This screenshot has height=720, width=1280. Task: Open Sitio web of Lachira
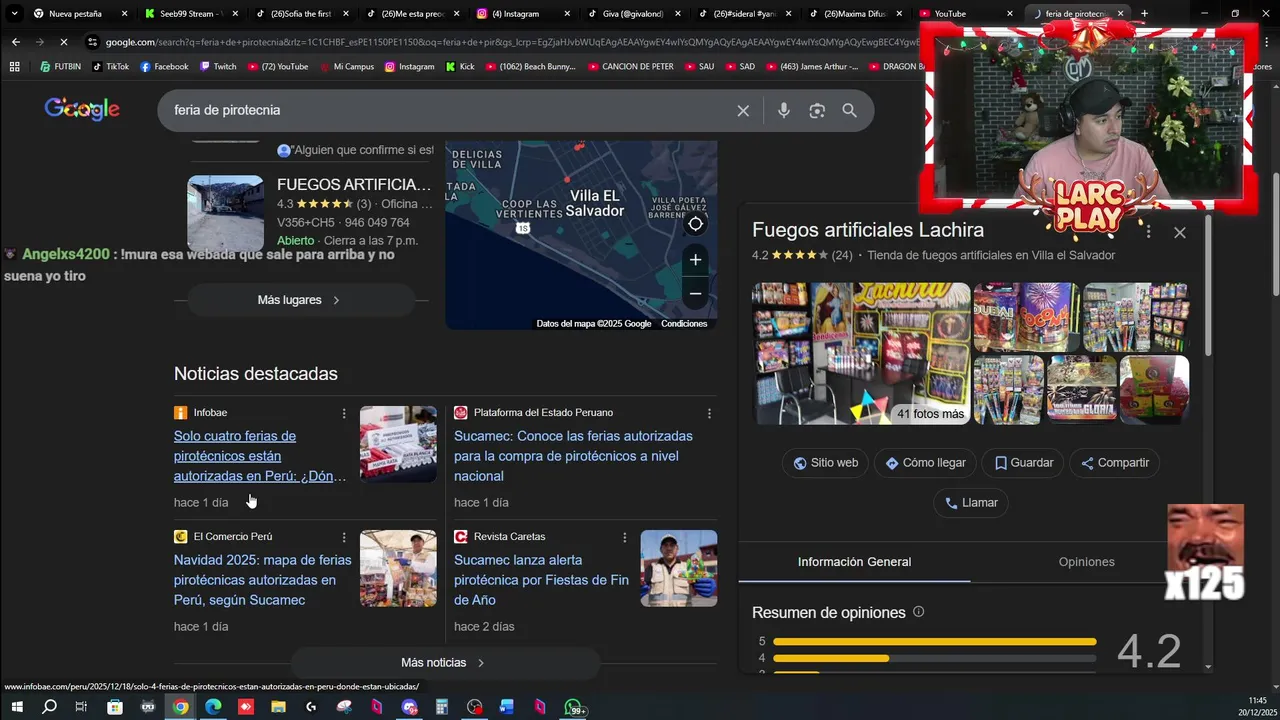(826, 463)
